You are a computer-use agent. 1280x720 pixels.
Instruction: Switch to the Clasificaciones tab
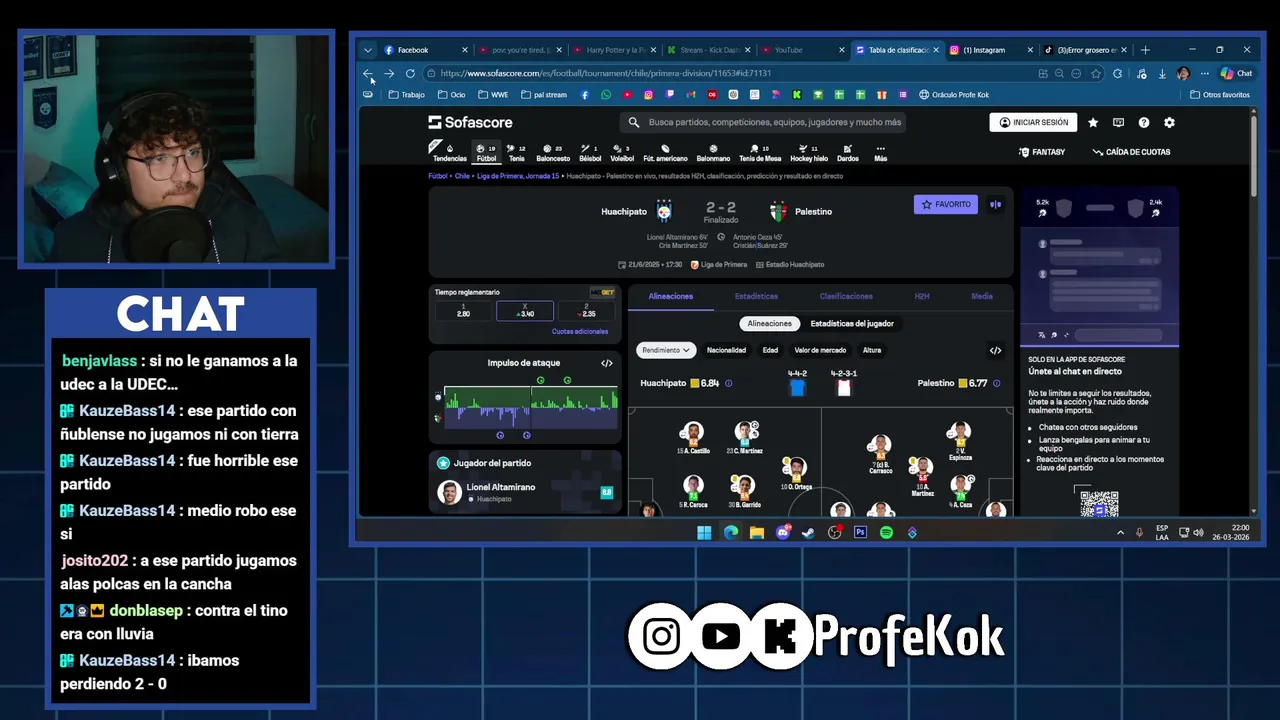pos(846,296)
